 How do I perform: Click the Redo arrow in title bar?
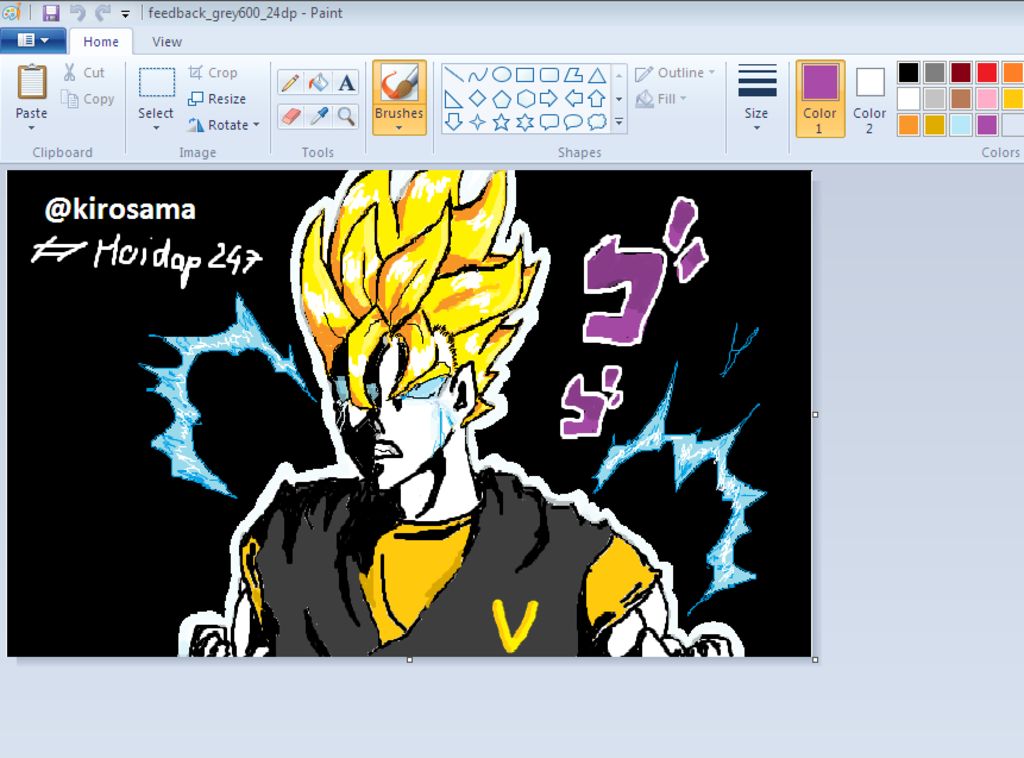(x=103, y=12)
